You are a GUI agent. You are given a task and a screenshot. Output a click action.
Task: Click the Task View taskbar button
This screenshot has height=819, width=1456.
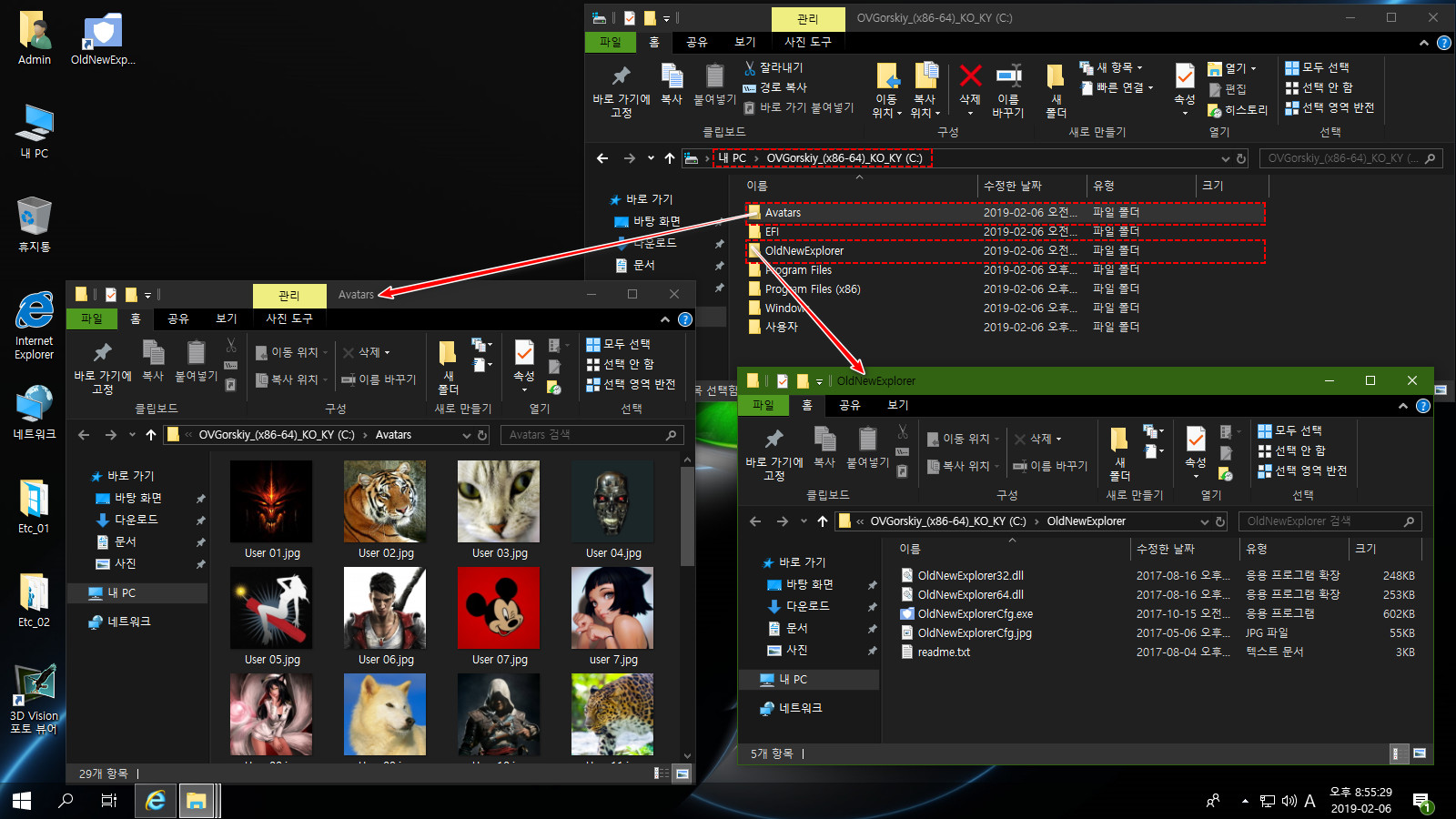click(x=109, y=801)
